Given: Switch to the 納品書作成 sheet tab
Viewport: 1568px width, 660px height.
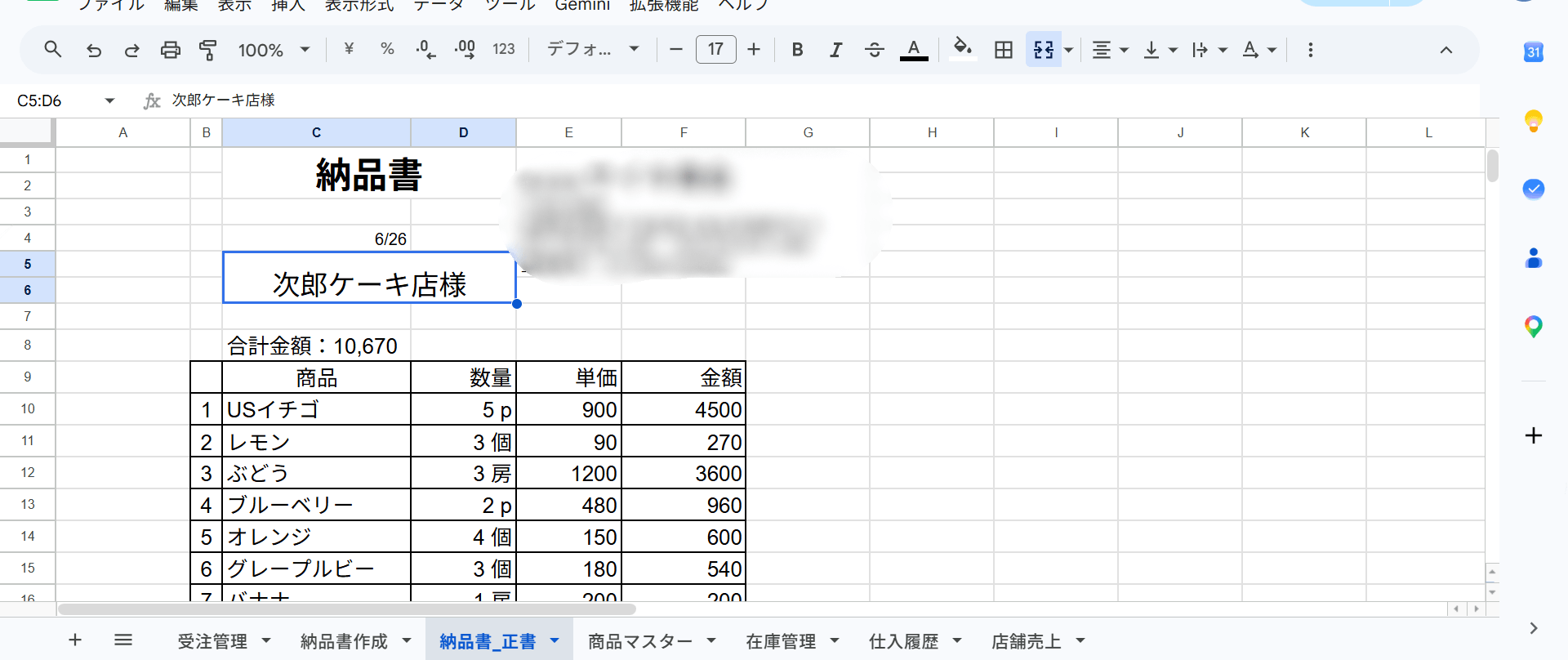Looking at the screenshot, I should click(x=344, y=641).
